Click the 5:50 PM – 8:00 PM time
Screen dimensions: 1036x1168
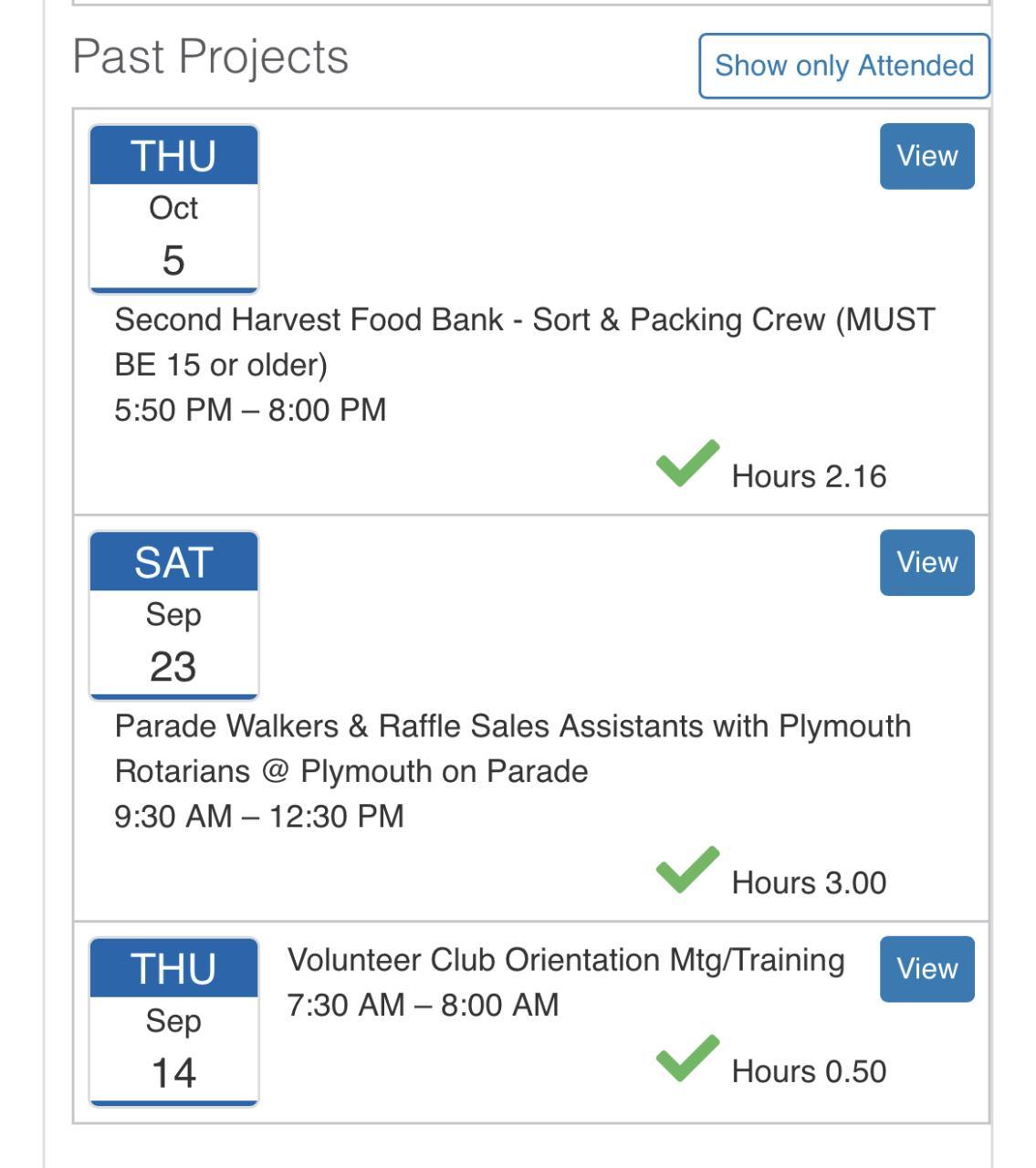(250, 410)
